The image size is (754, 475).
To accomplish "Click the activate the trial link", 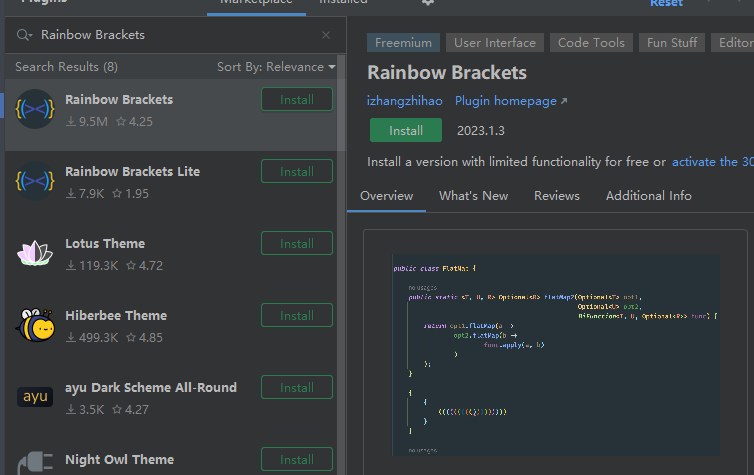I will (x=713, y=162).
